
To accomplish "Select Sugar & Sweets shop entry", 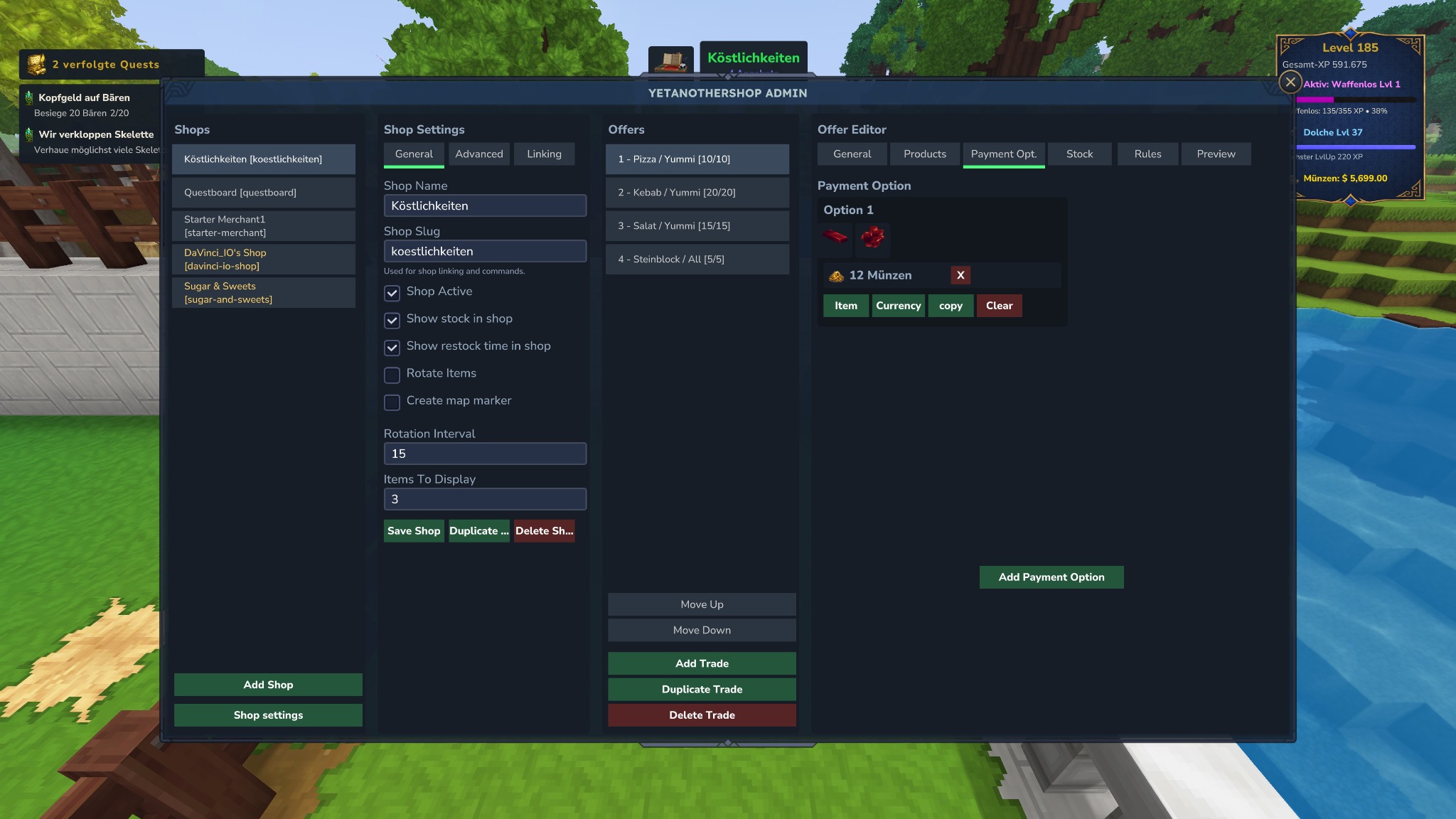I will 264,293.
